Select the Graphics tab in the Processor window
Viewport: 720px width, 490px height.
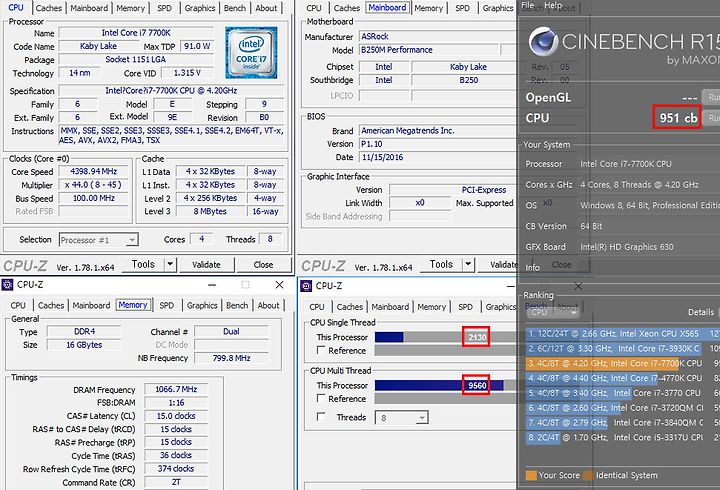click(x=200, y=8)
